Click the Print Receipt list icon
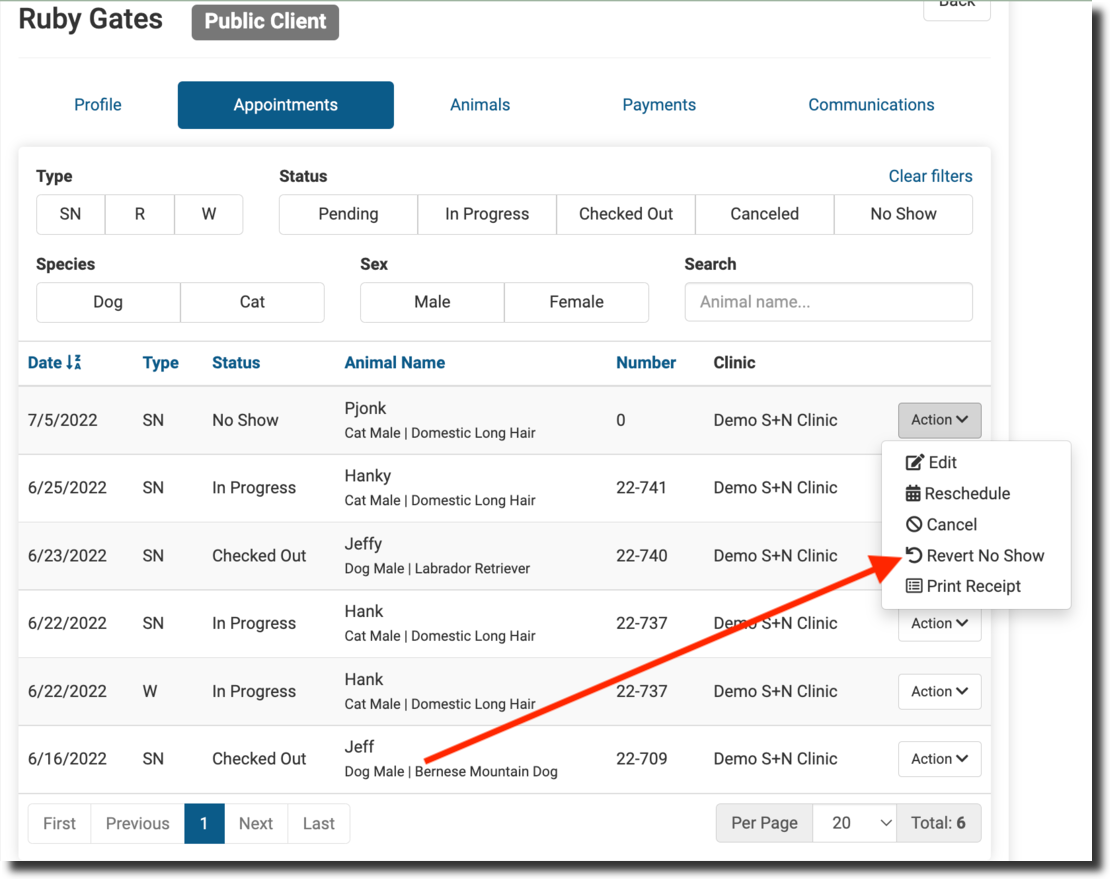The width and height of the screenshot is (1110, 879). [914, 586]
